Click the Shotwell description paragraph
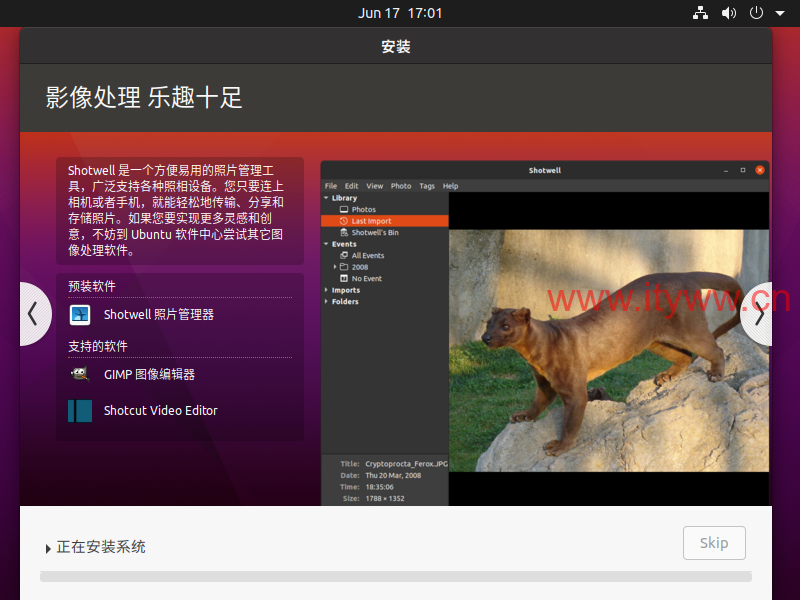The height and width of the screenshot is (600, 800). click(x=176, y=210)
